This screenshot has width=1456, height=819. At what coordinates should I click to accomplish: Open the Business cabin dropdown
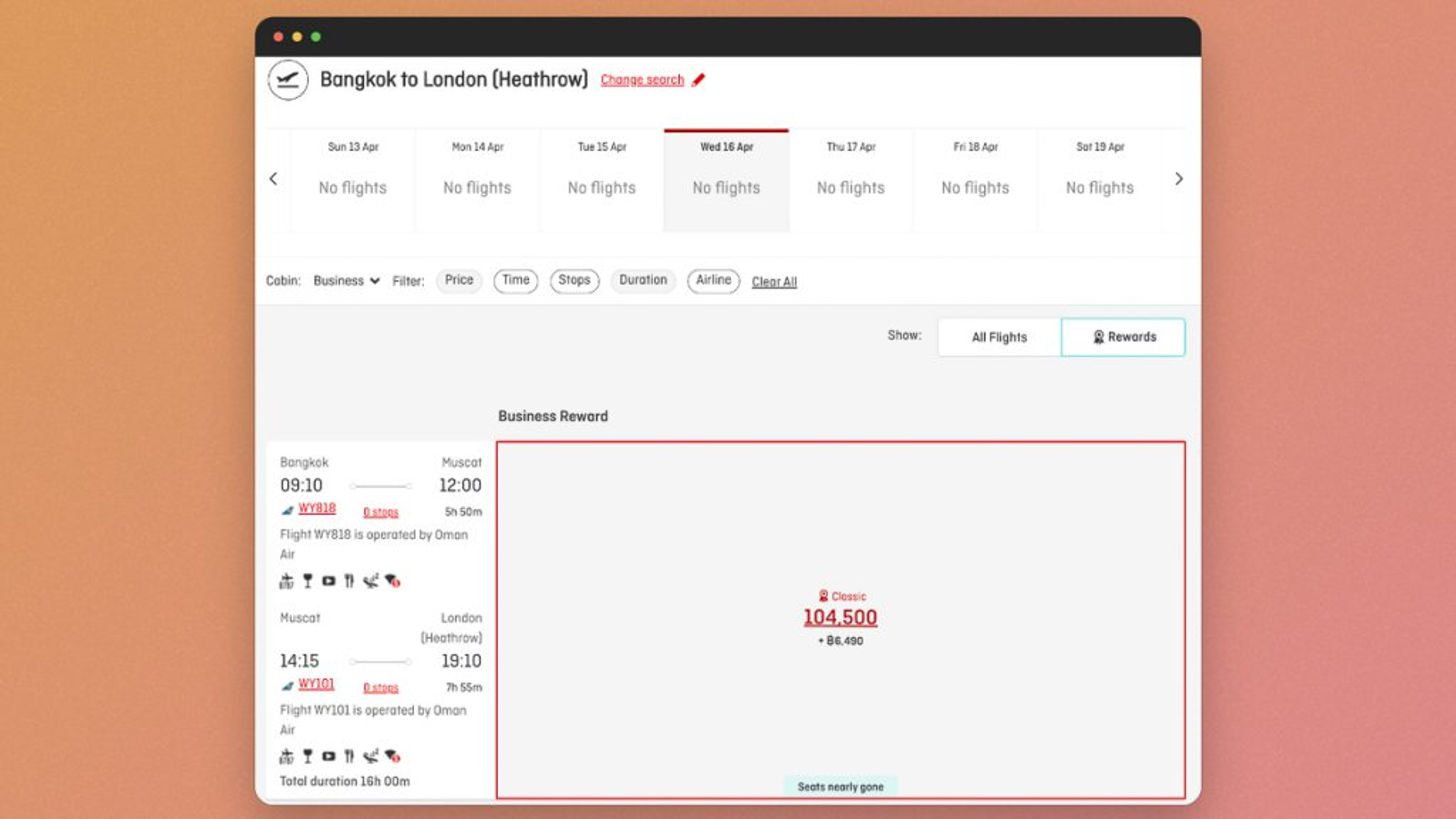click(346, 281)
